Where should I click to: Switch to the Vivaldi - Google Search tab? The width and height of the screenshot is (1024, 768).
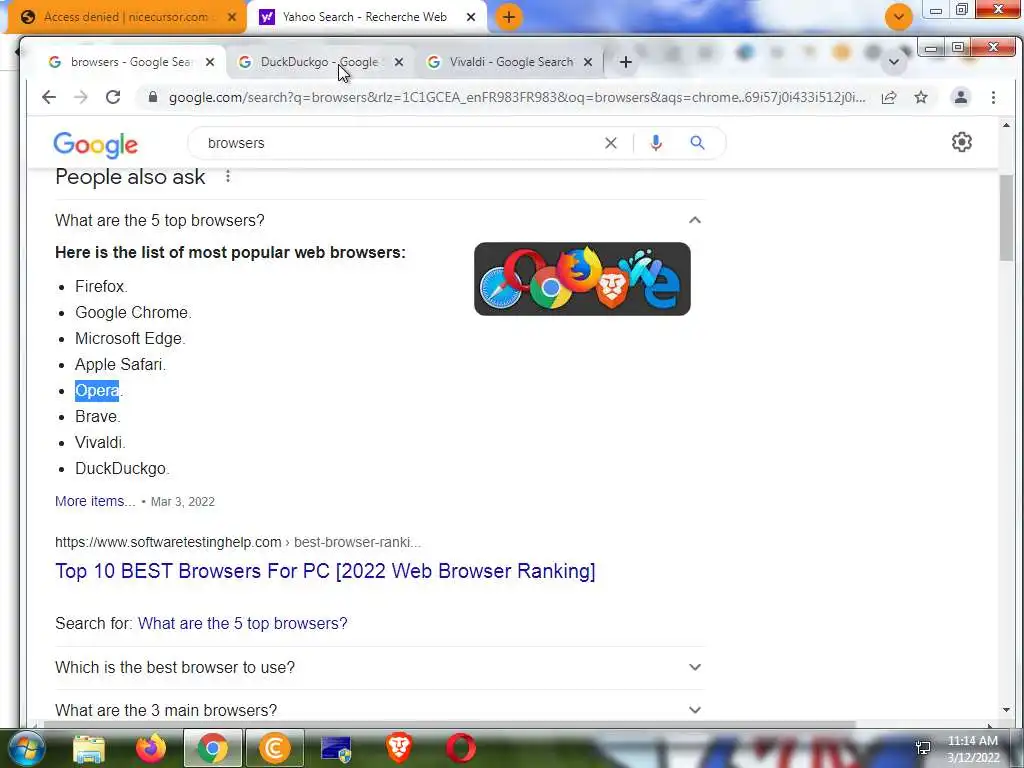[511, 62]
